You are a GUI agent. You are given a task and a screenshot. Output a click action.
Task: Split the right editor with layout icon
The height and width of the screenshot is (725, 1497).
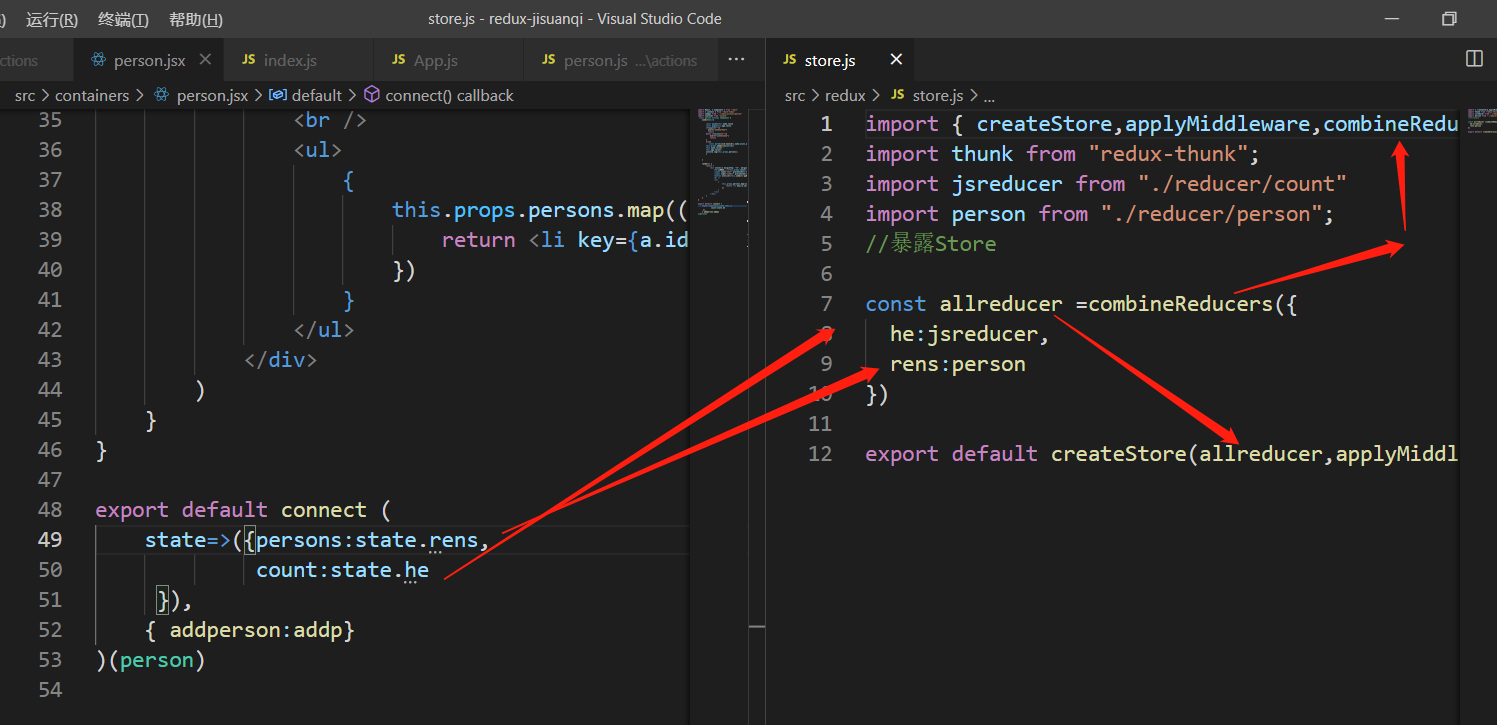(1474, 59)
